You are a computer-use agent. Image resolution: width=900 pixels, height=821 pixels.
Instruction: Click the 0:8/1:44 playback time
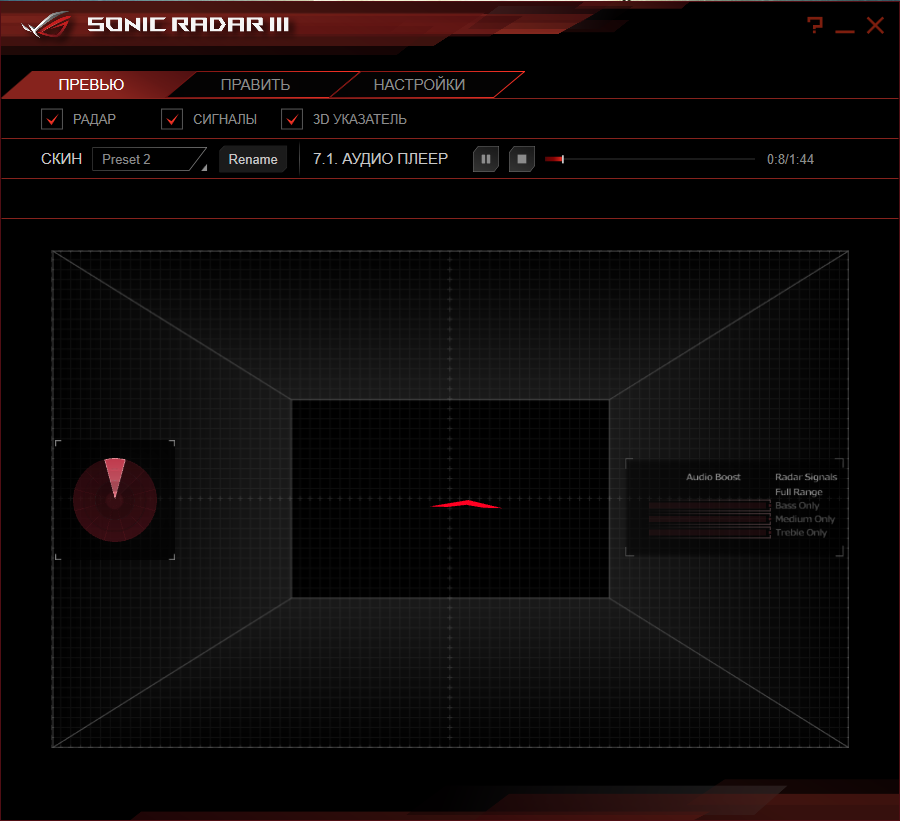(x=790, y=159)
